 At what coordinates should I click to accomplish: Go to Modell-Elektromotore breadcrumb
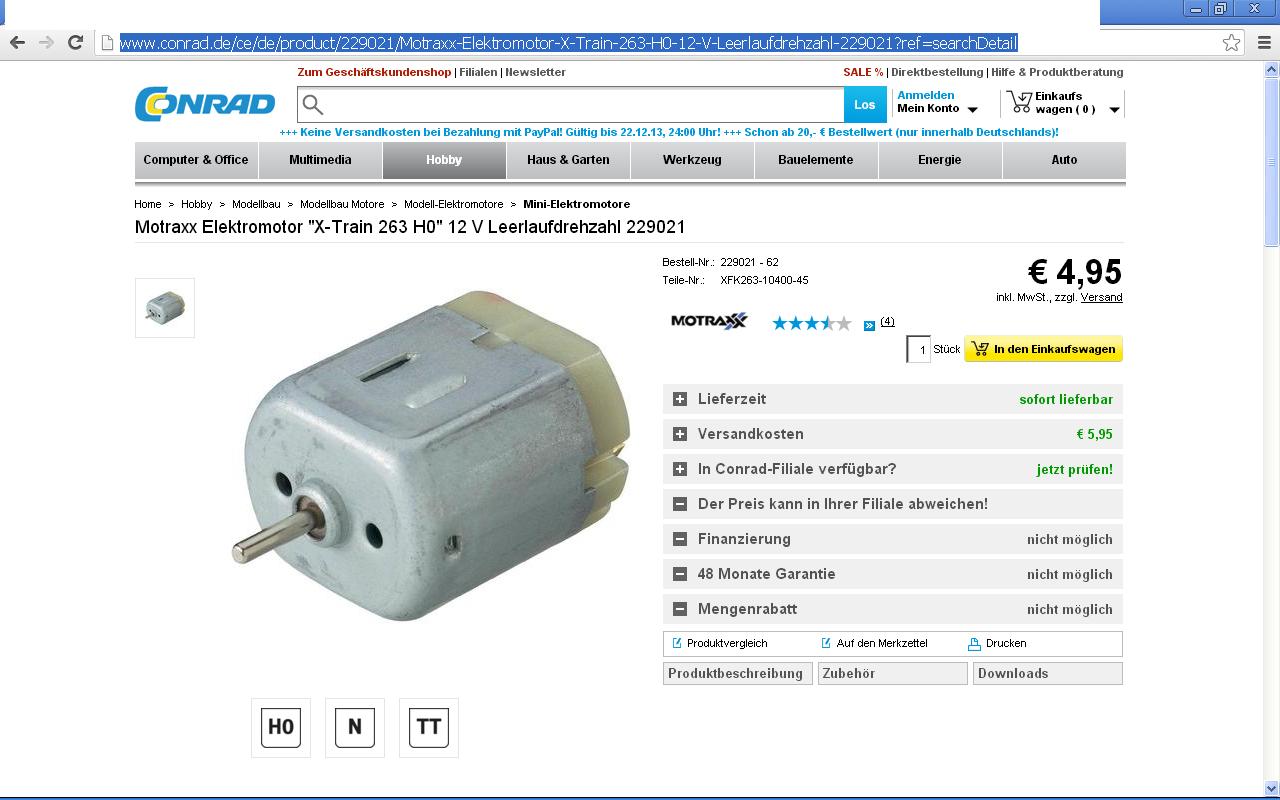click(x=454, y=204)
